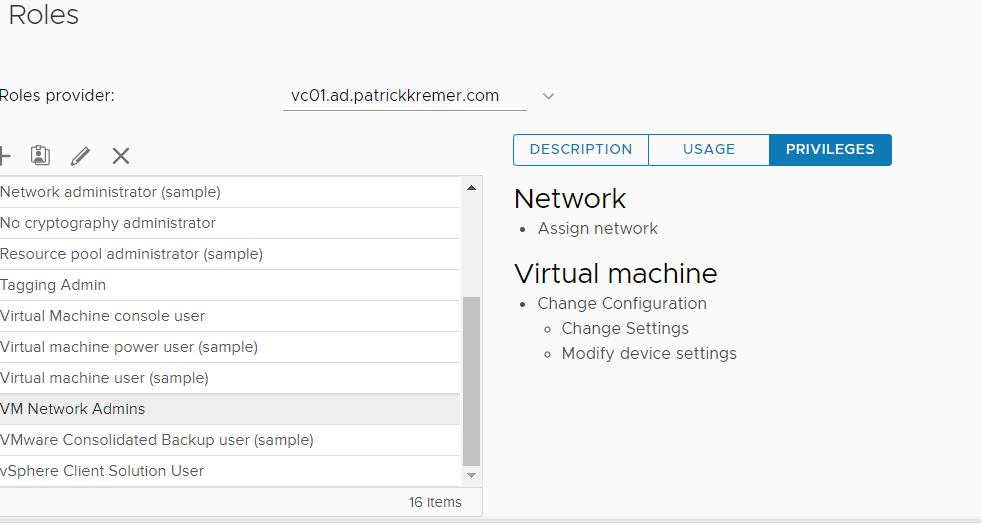This screenshot has width=981, height=531.
Task: Pick Virtual Machine console user role
Action: (102, 316)
